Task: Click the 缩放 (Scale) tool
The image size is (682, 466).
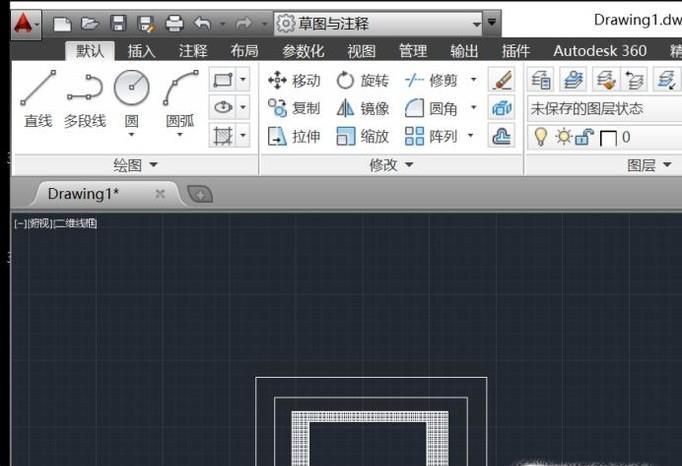Action: (x=362, y=136)
